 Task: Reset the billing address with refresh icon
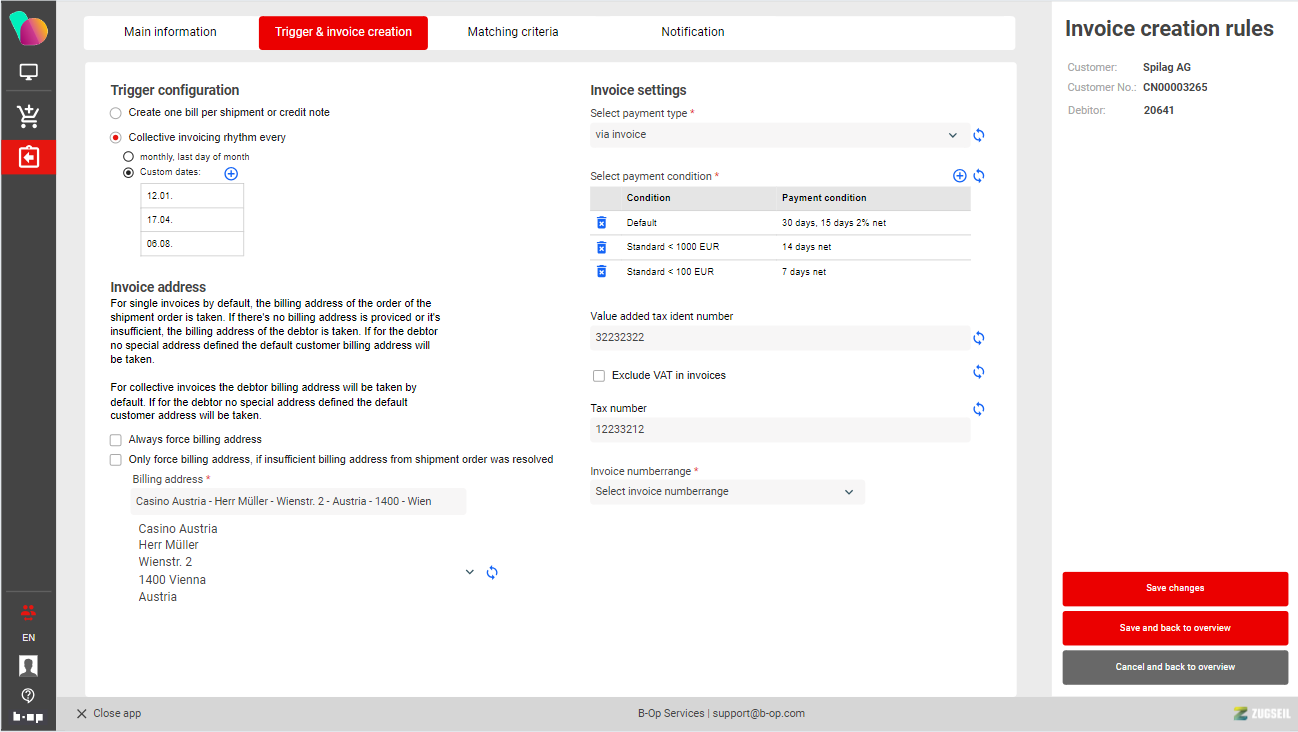pyautogui.click(x=492, y=573)
